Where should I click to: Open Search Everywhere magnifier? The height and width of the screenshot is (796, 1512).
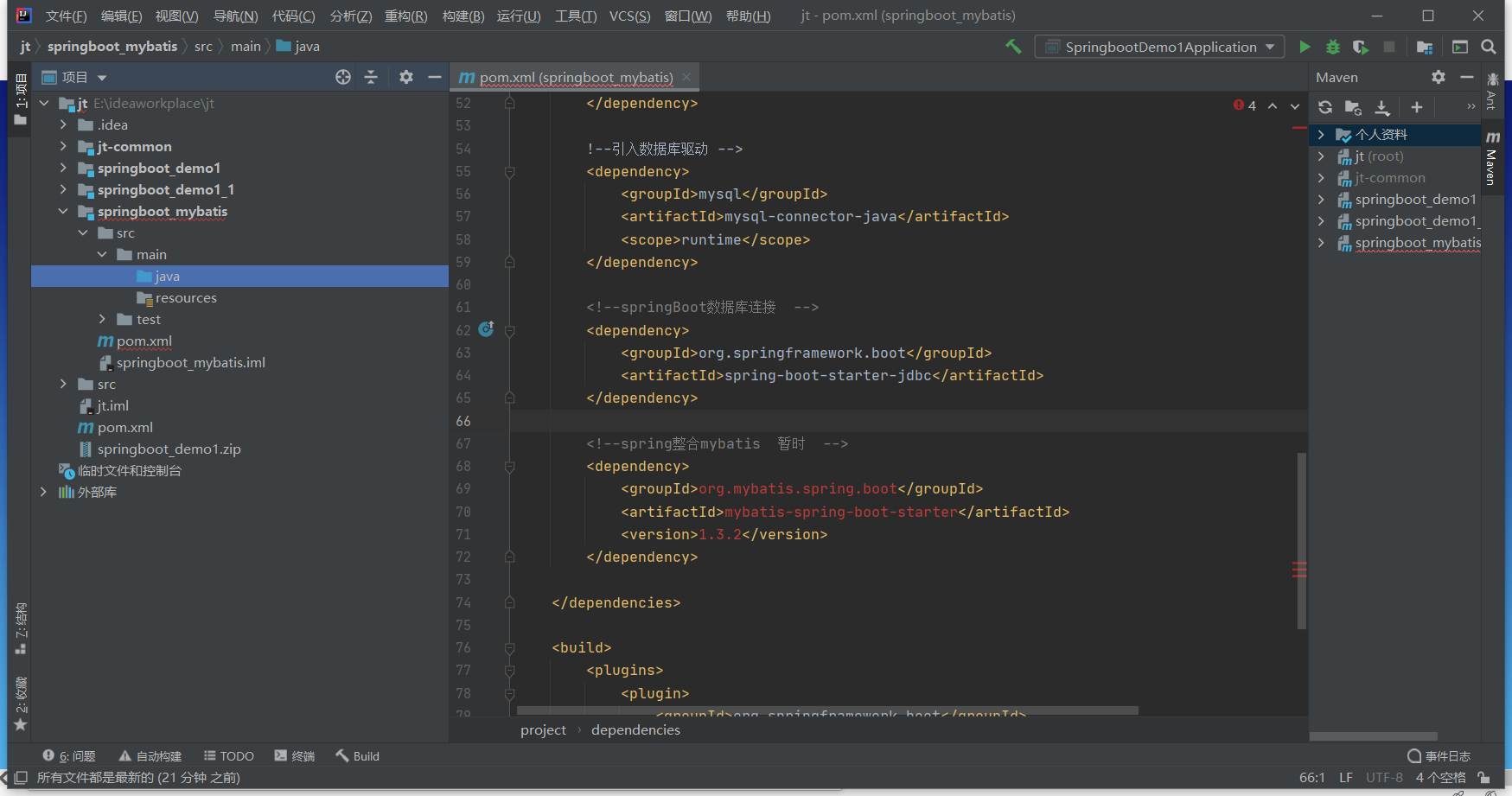(x=1489, y=47)
